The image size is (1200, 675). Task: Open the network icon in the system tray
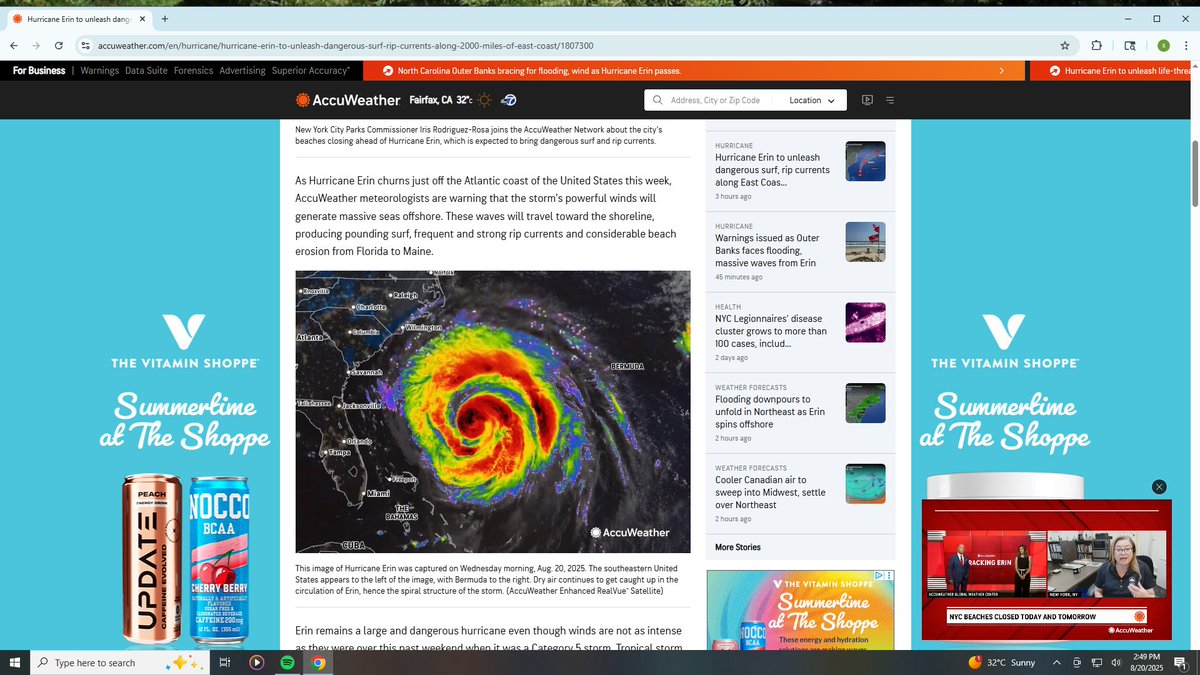click(1096, 663)
